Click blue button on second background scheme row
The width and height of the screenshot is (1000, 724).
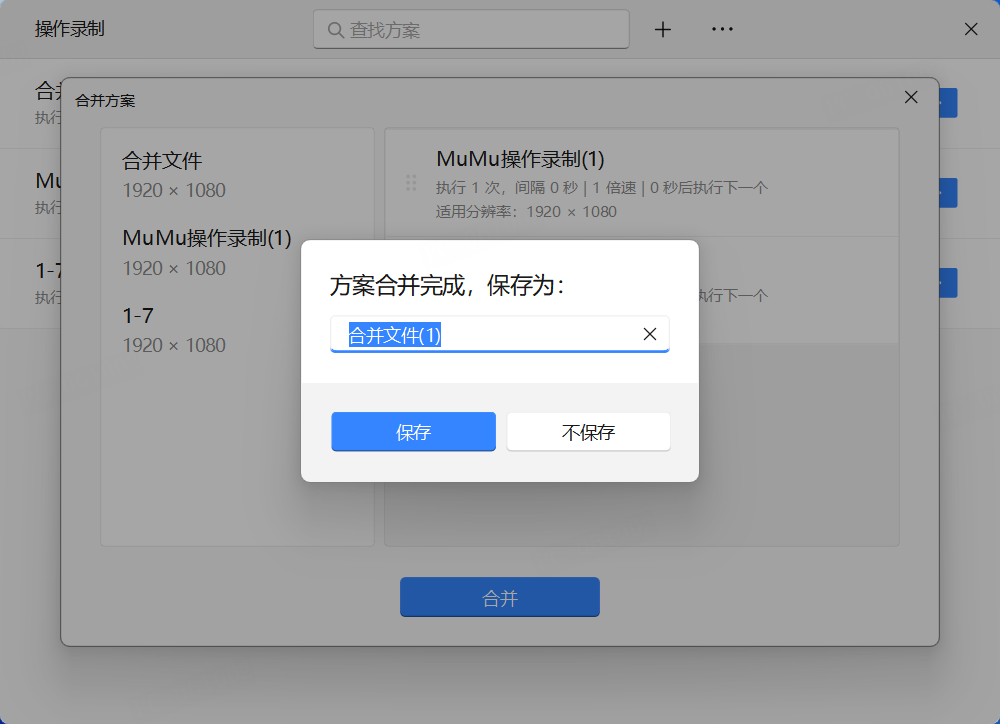[x=948, y=193]
